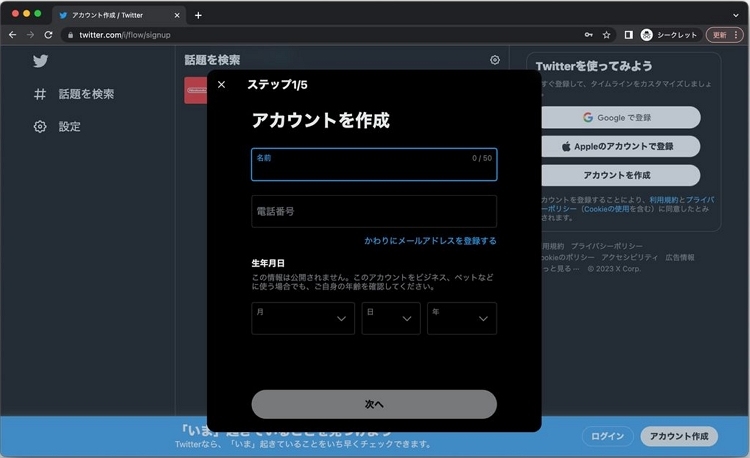Click the 更新 update button in Chrome
The width and height of the screenshot is (750, 458).
click(724, 35)
